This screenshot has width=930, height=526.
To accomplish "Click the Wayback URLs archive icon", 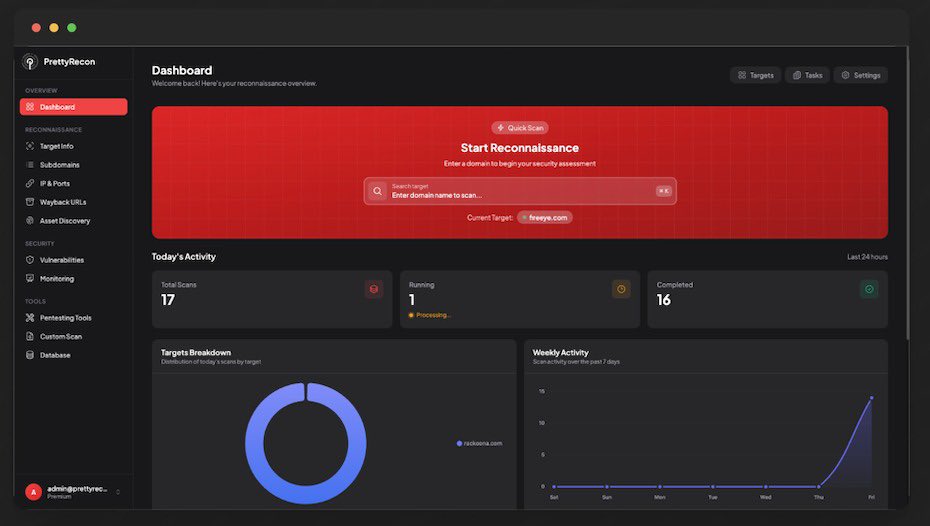I will (x=30, y=202).
